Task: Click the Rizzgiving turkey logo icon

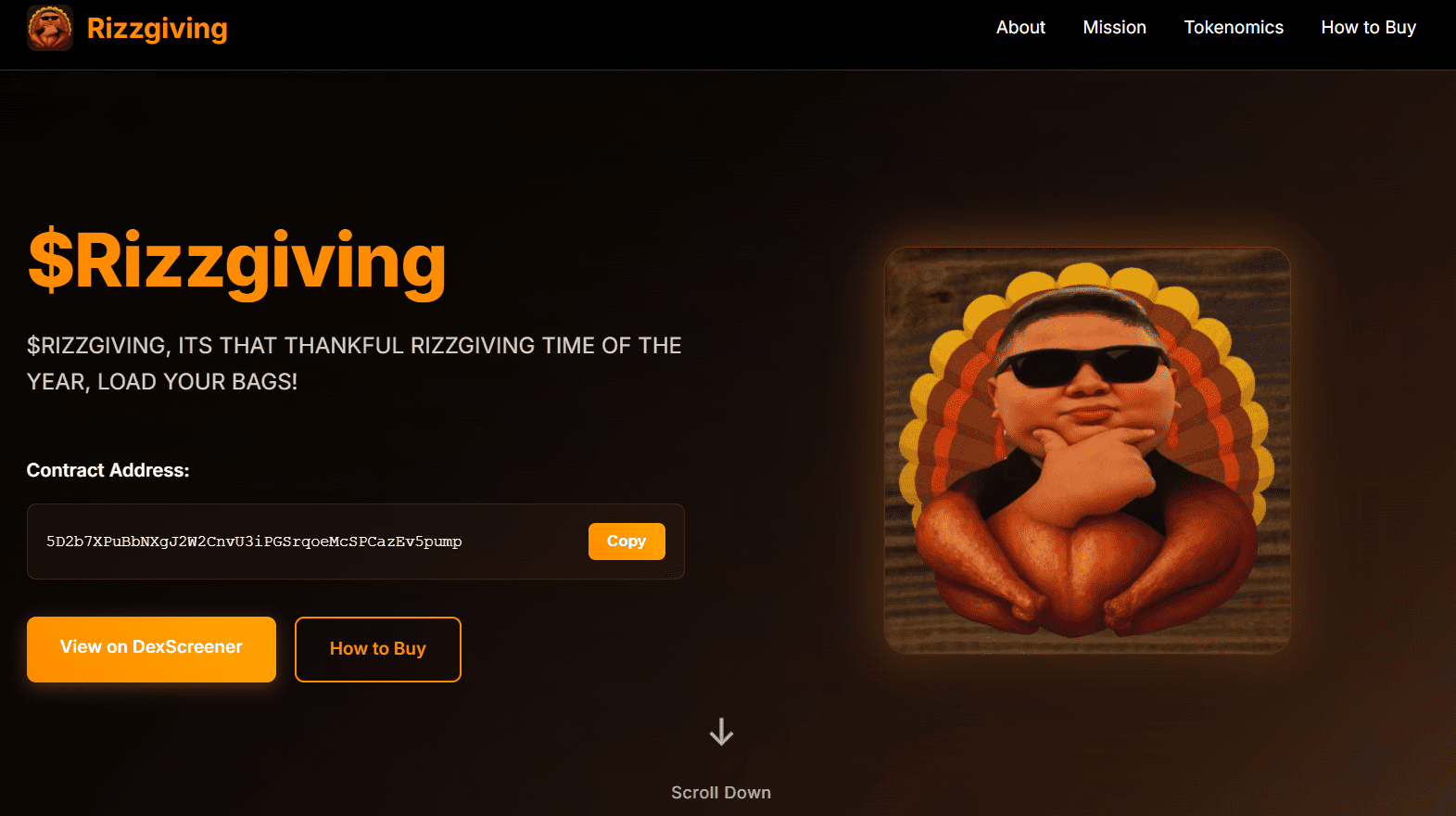Action: click(x=50, y=28)
